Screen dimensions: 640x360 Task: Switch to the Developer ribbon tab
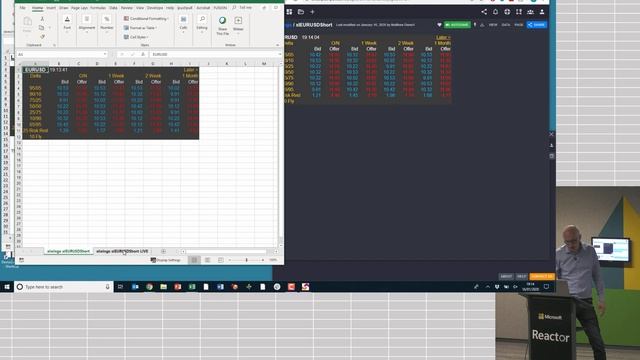155,8
